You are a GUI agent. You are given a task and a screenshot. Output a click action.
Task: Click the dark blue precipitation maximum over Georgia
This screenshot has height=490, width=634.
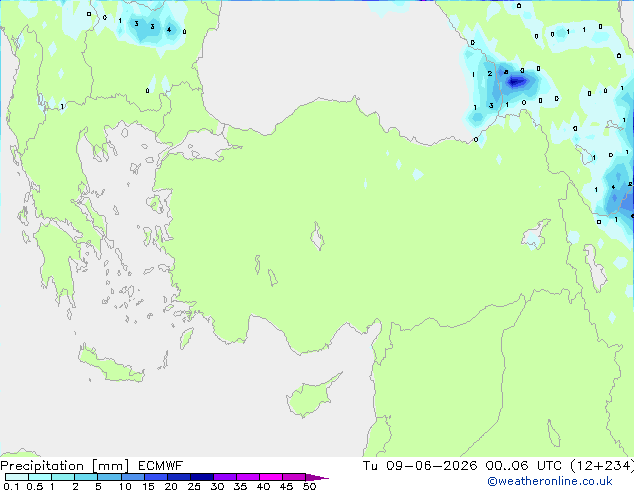click(516, 82)
